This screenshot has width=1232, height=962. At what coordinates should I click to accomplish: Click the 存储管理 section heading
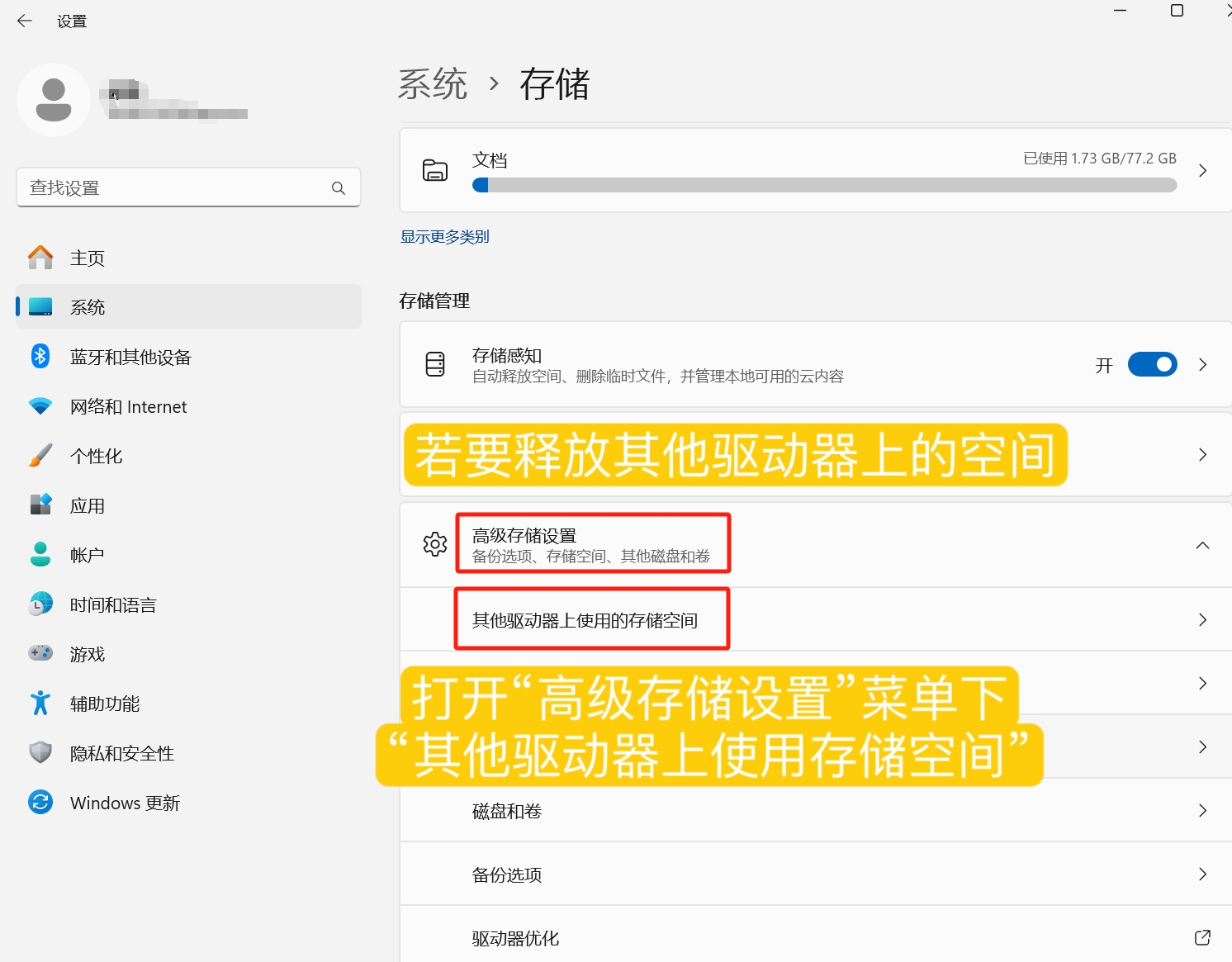(434, 301)
